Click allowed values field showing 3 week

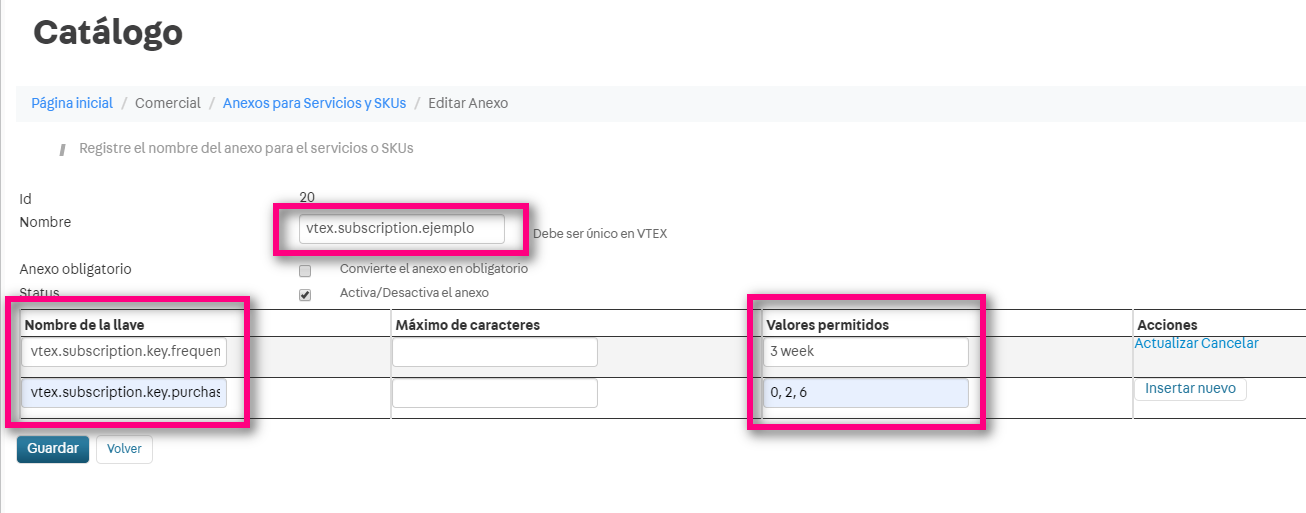866,352
